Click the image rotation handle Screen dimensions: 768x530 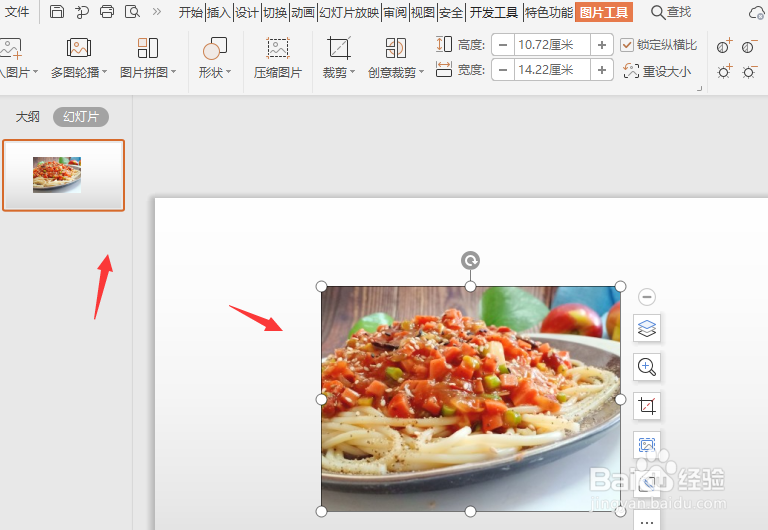[x=470, y=261]
